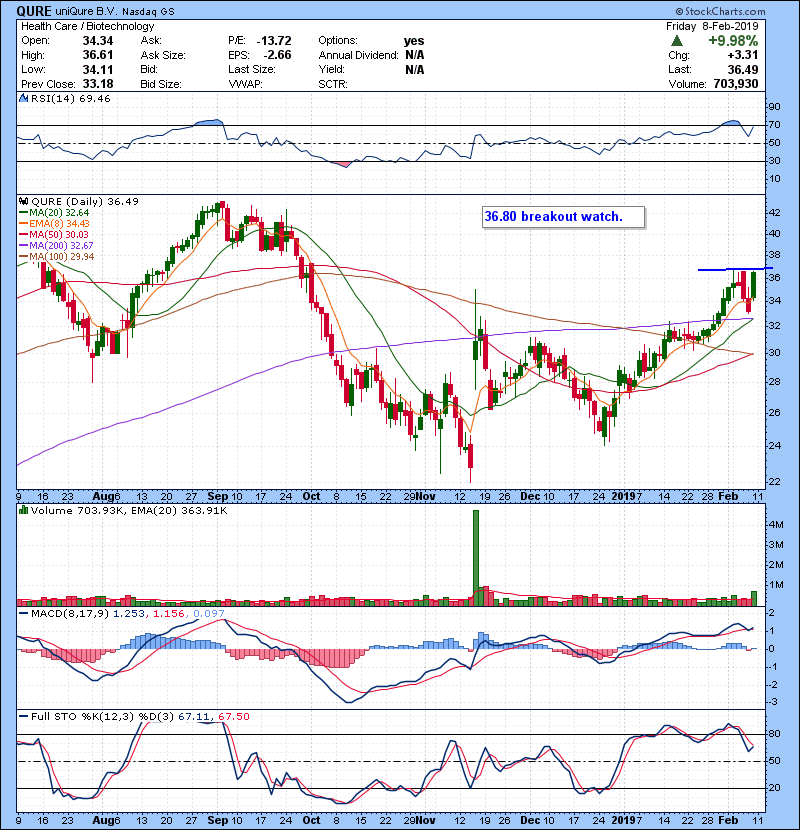Click the RSI line icon beside RSI(14)
The width and height of the screenshot is (800, 830).
(x=23, y=98)
